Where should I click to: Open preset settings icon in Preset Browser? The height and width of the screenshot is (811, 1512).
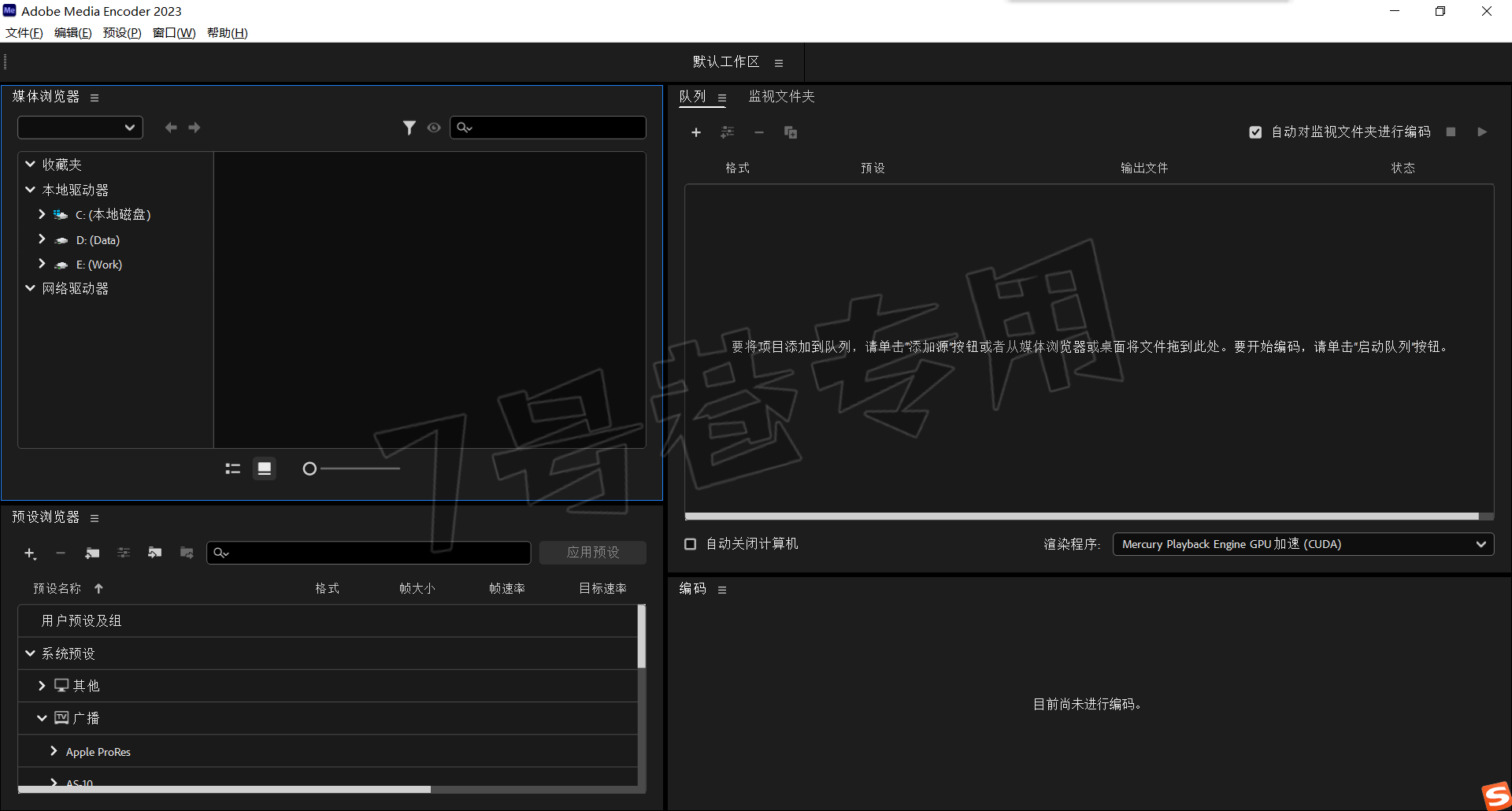[124, 553]
